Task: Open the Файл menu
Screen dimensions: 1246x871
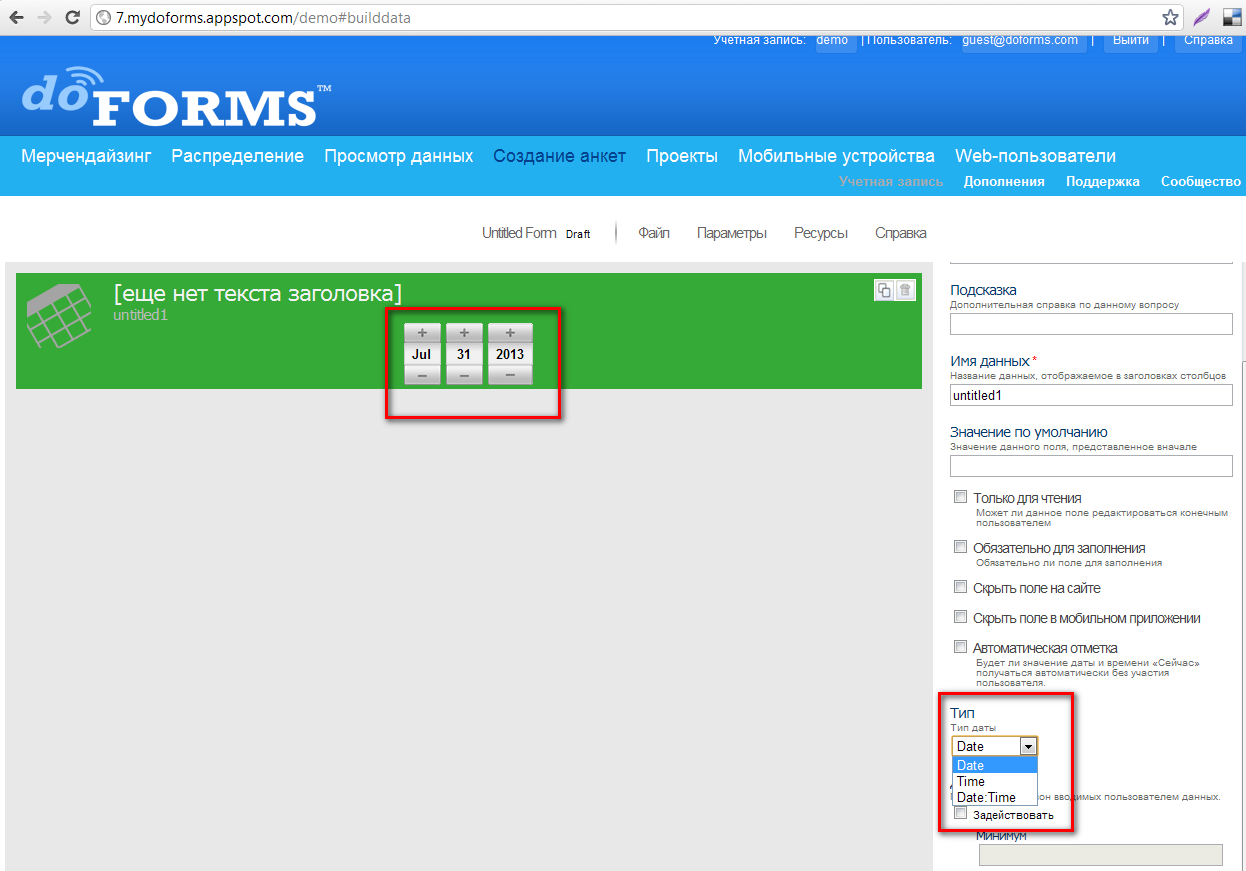Action: click(653, 233)
